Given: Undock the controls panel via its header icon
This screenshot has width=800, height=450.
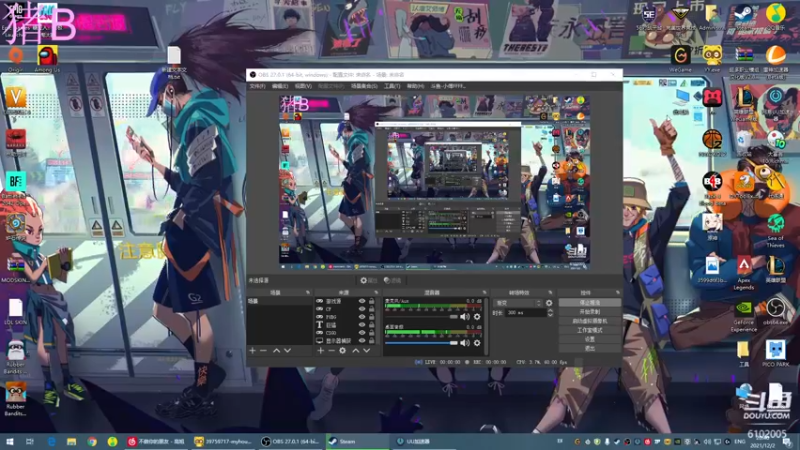Looking at the screenshot, I should click(617, 292).
